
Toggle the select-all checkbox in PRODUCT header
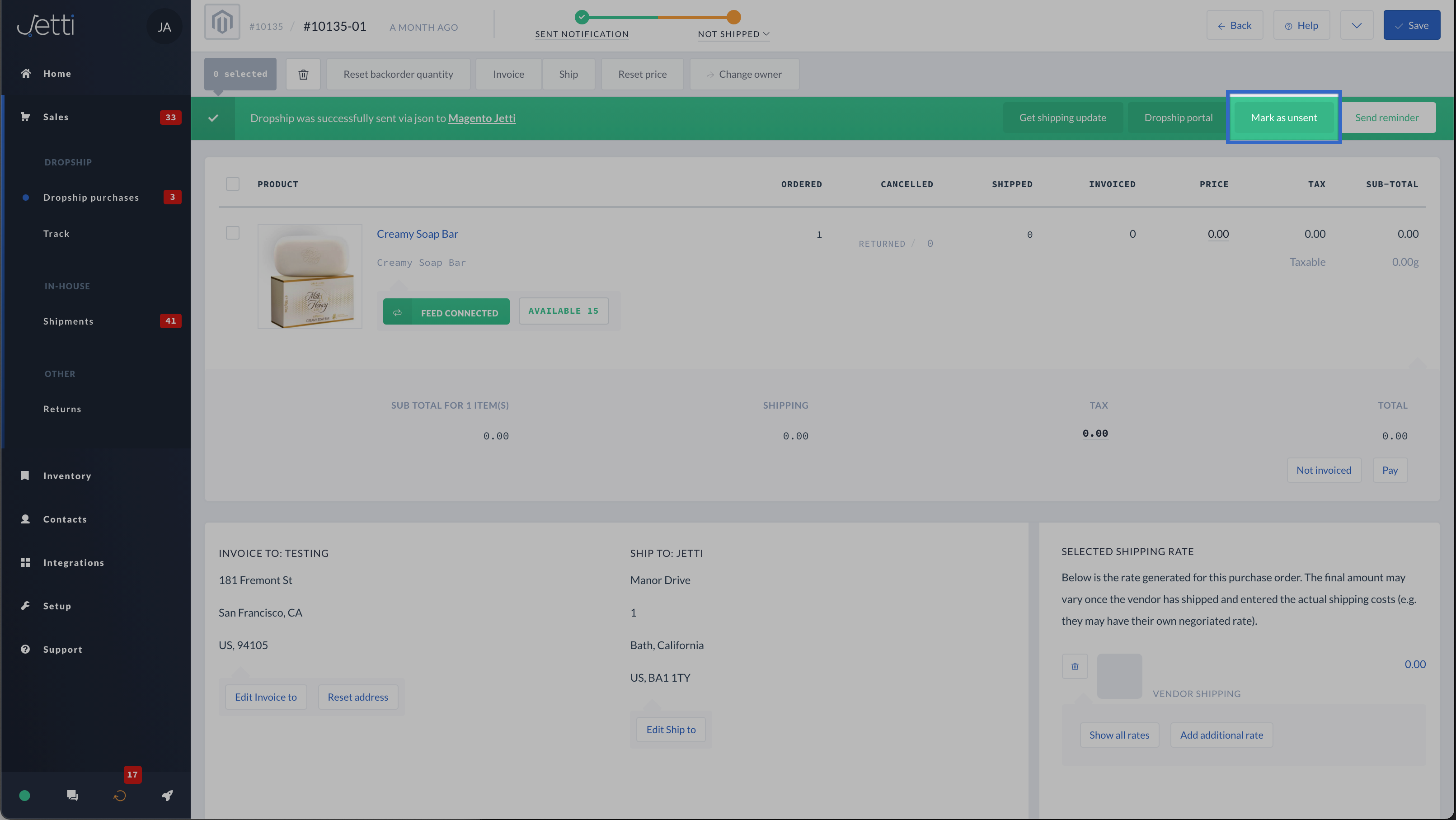232,184
